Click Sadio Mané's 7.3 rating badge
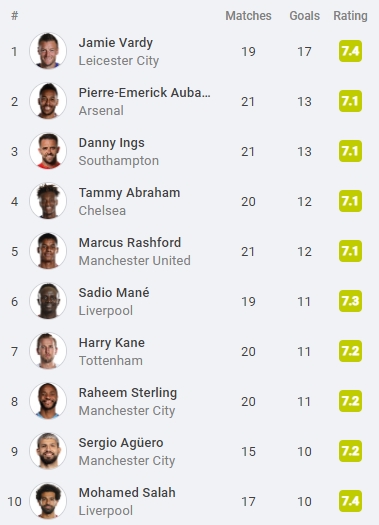Screen dimensions: 379x525 click(350, 301)
